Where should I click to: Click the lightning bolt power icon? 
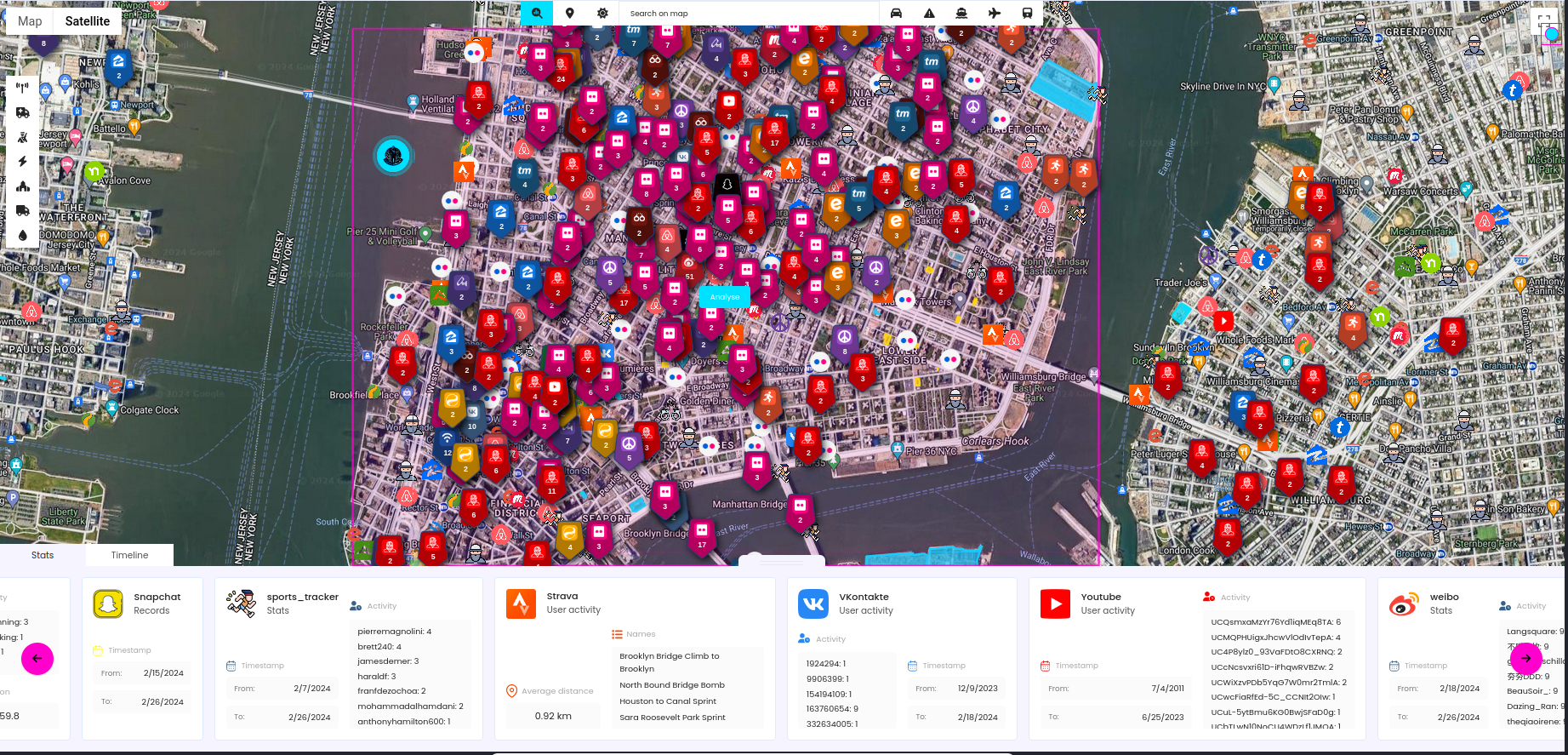[22, 161]
